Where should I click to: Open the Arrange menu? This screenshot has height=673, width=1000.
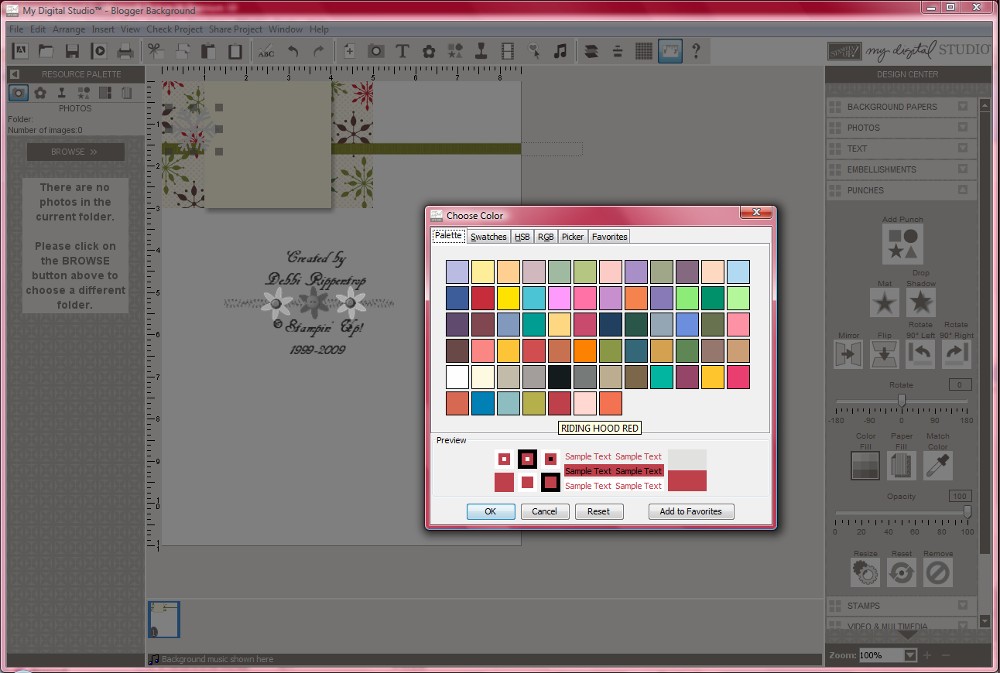[x=69, y=29]
